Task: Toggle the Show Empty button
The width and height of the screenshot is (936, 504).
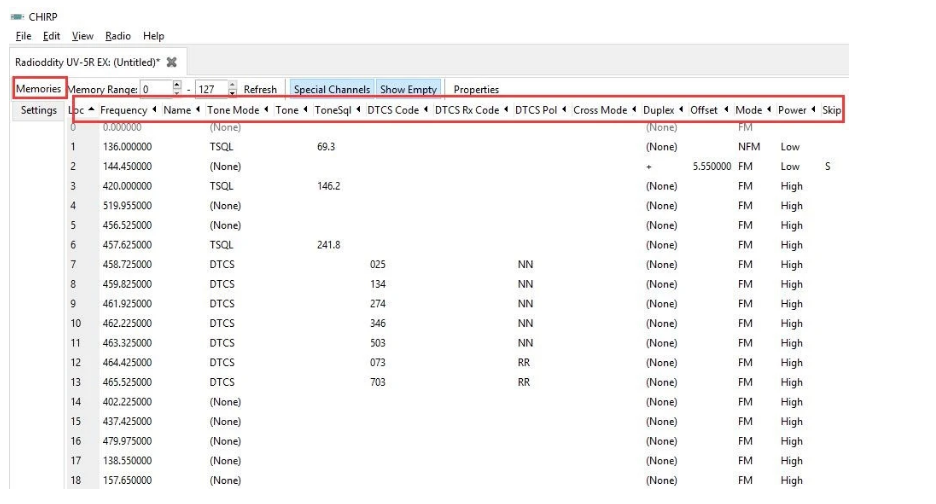Action: (x=408, y=89)
